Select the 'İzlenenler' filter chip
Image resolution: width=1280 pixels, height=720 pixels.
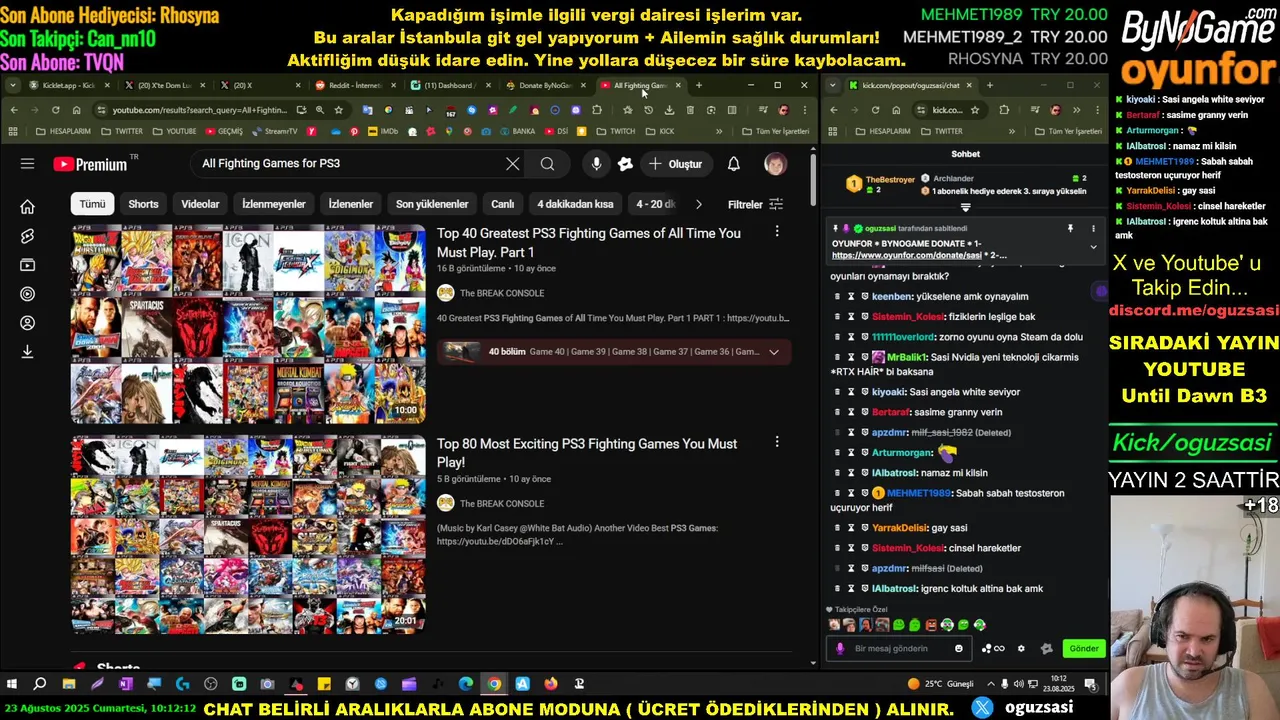click(x=350, y=204)
